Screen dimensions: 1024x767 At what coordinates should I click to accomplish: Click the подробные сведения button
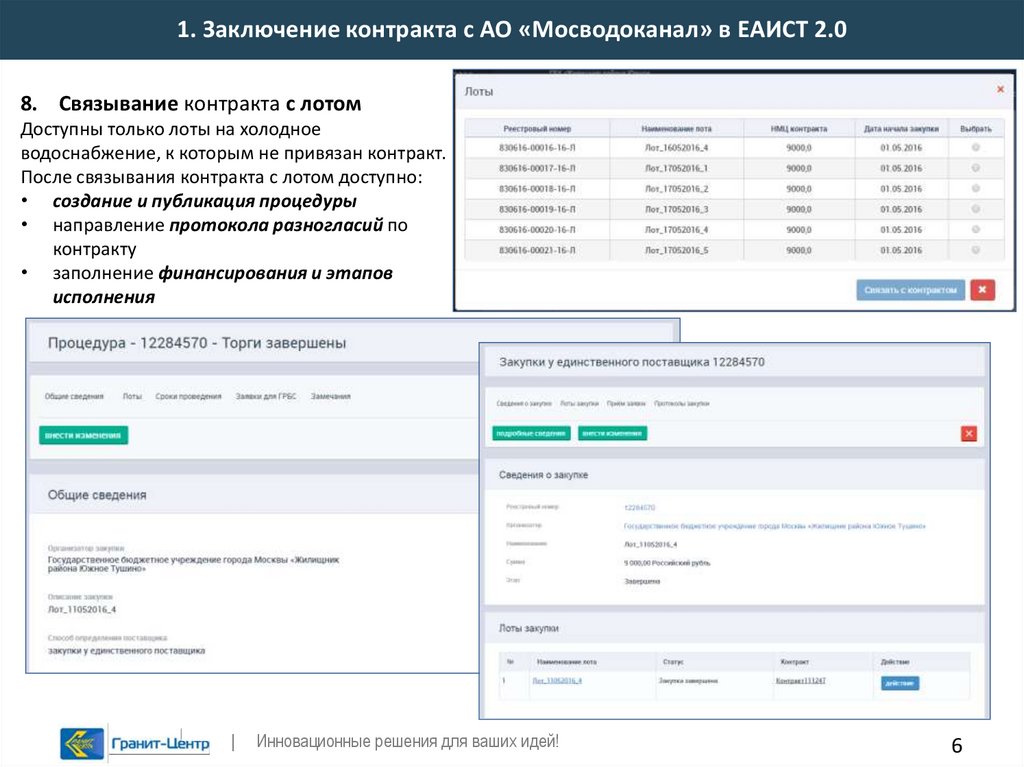pos(531,433)
